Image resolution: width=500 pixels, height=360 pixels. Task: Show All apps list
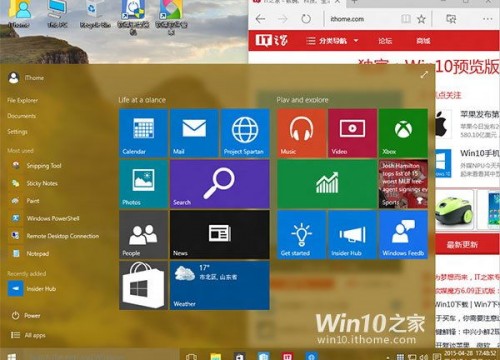tap(28, 335)
